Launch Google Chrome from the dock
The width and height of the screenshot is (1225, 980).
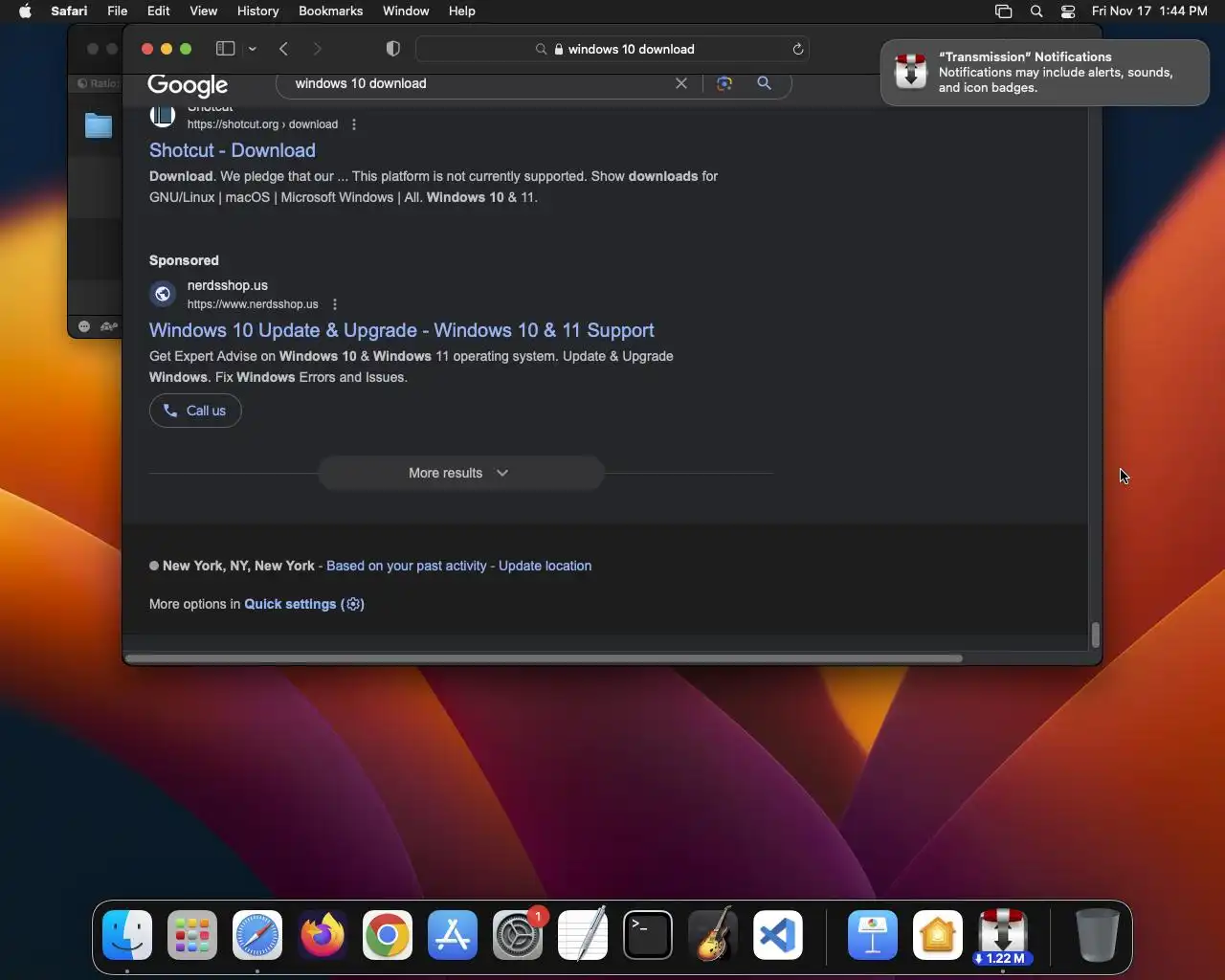388,935
